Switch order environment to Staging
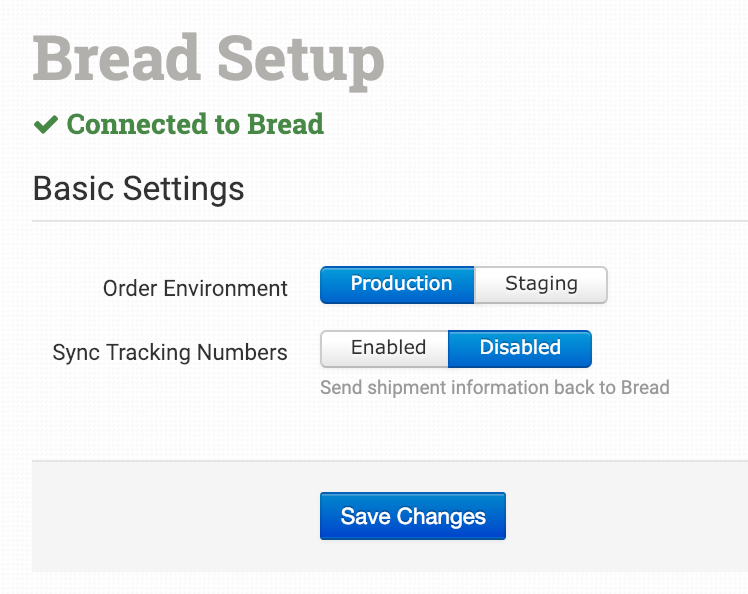This screenshot has height=594, width=748. click(x=541, y=284)
